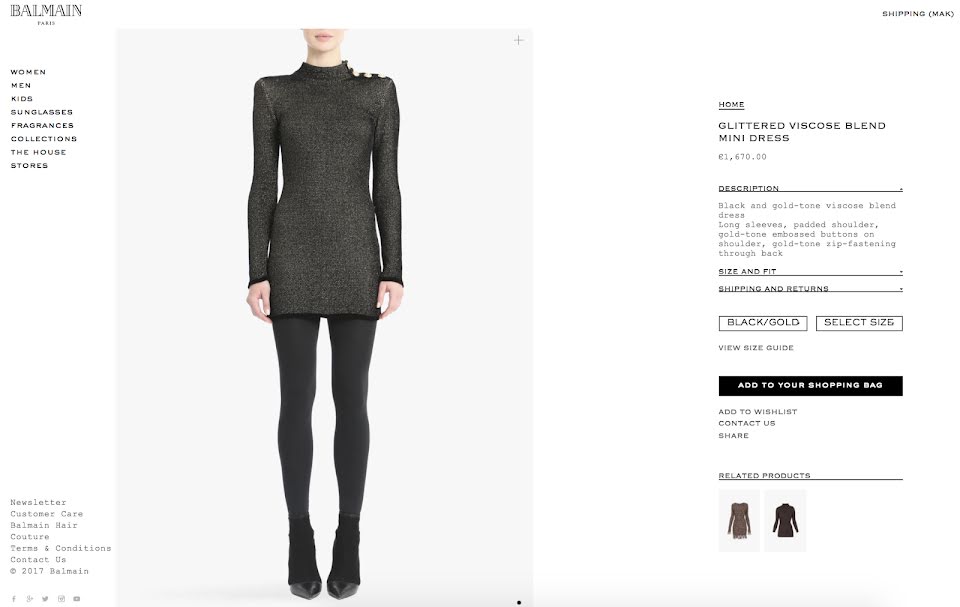960x607 pixels.
Task: Expand the Shipping and Returns section
Action: click(x=810, y=288)
